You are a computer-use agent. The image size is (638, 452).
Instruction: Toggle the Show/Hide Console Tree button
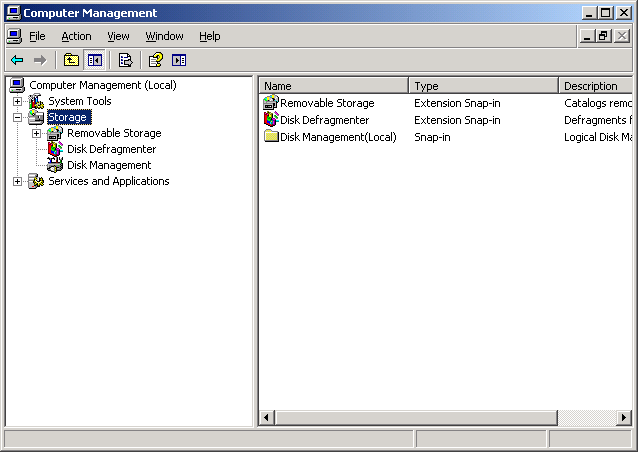click(94, 60)
